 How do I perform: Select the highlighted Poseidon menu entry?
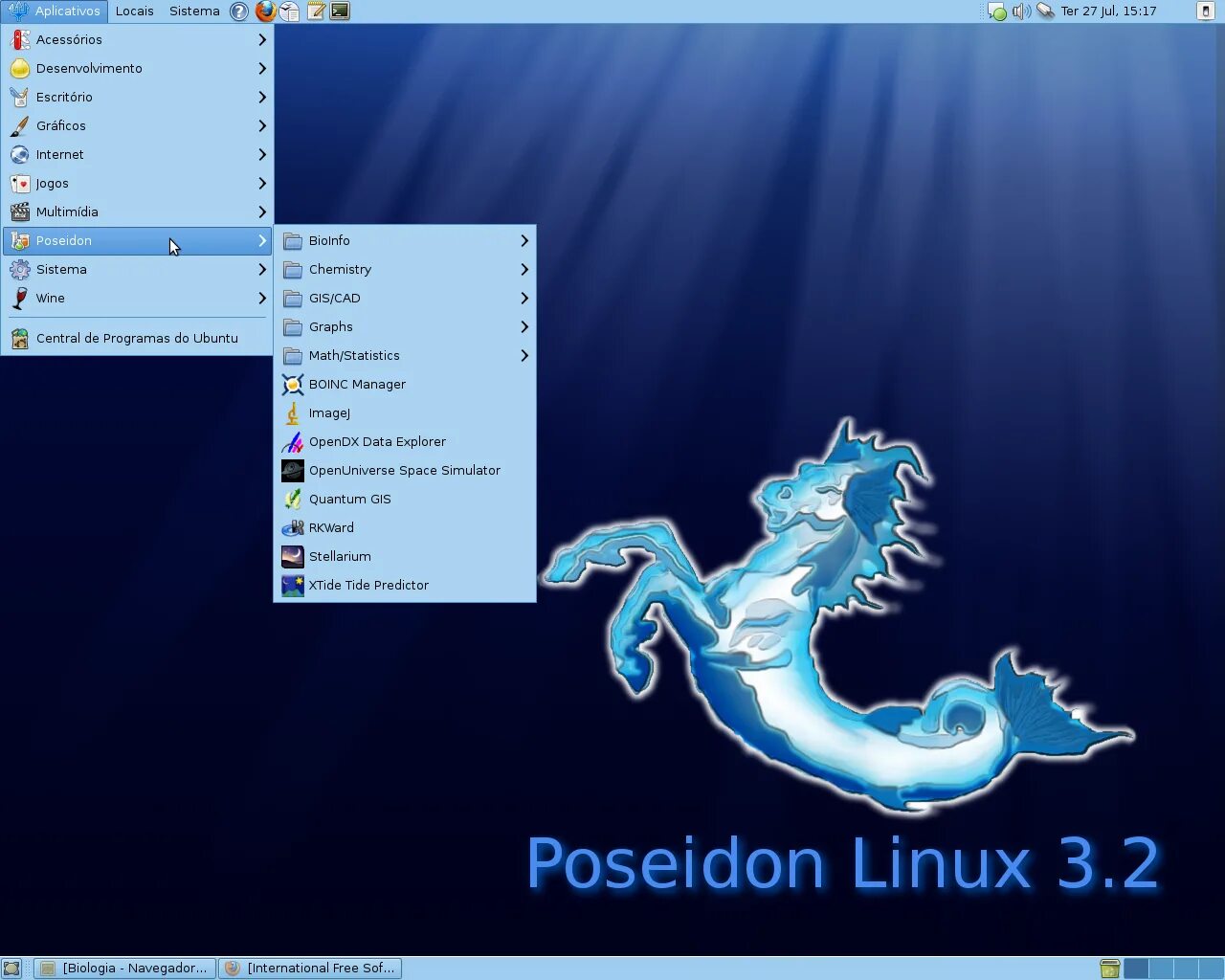(137, 240)
